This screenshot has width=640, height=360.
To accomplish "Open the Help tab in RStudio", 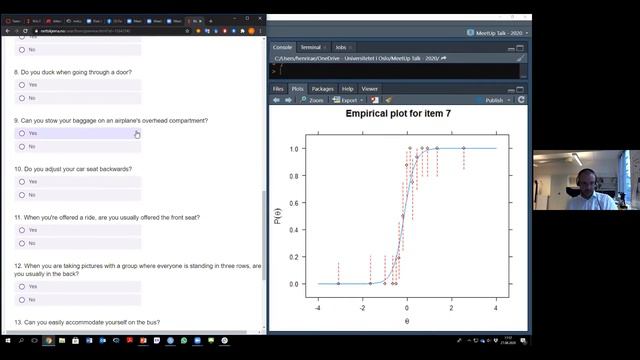I will [347, 89].
